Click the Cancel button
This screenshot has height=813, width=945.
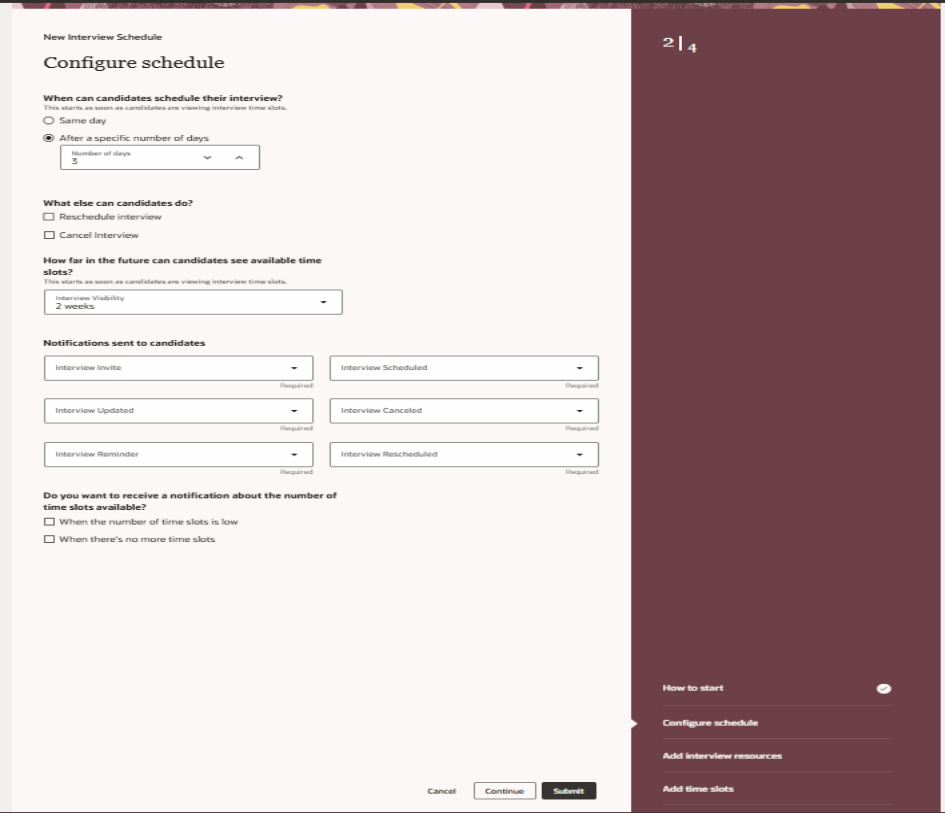(442, 791)
